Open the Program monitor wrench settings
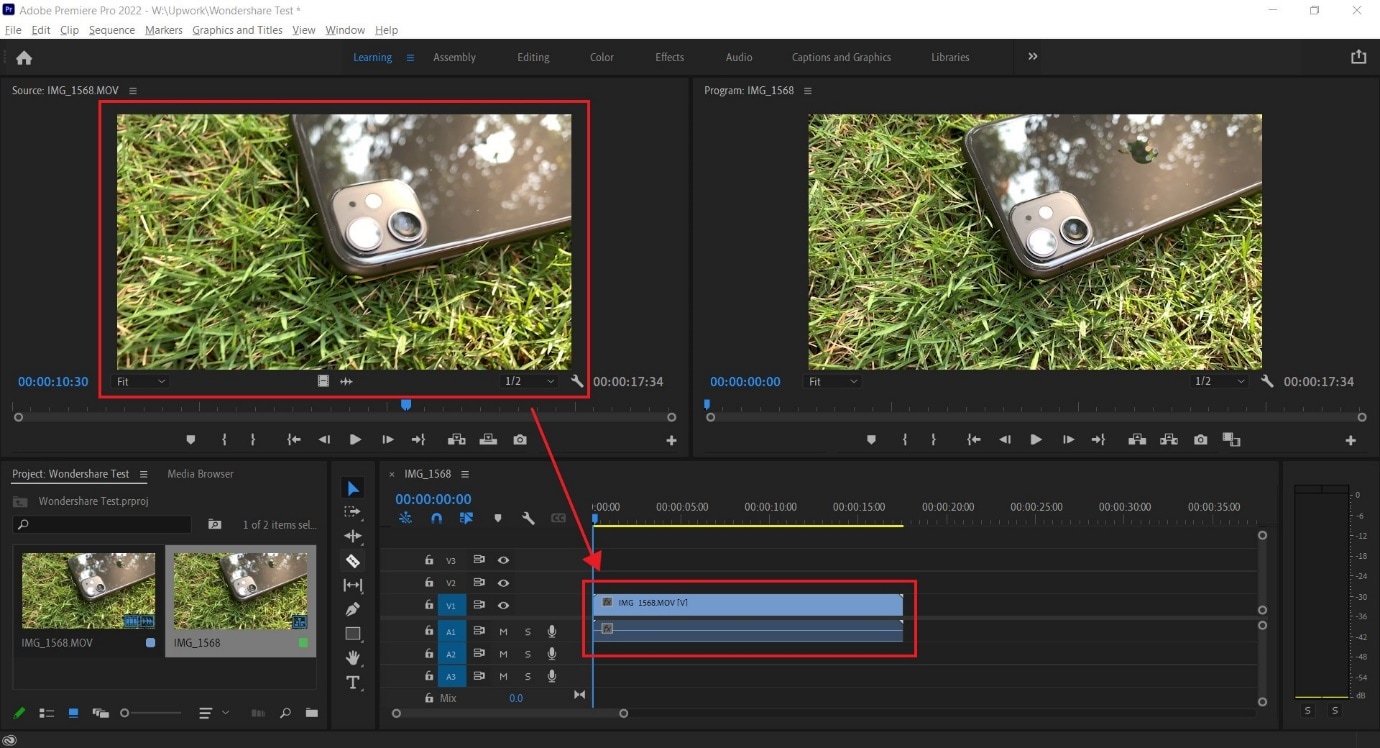This screenshot has width=1380, height=748. 1267,382
